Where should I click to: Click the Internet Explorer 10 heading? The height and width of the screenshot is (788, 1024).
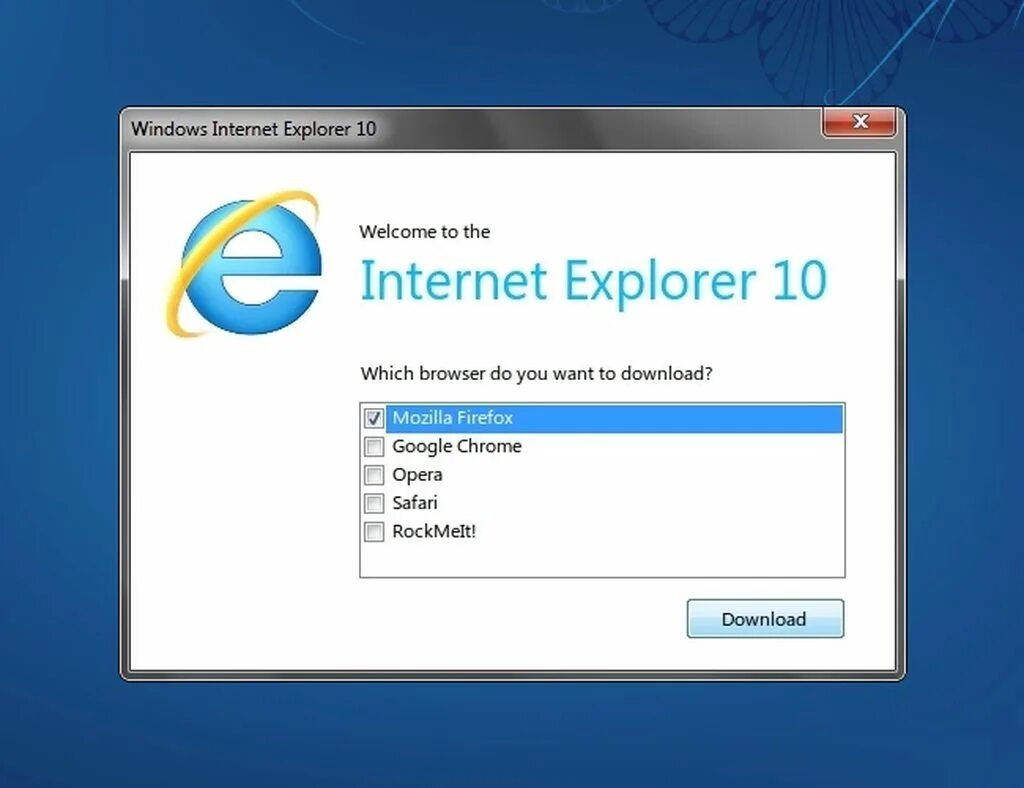coord(594,281)
